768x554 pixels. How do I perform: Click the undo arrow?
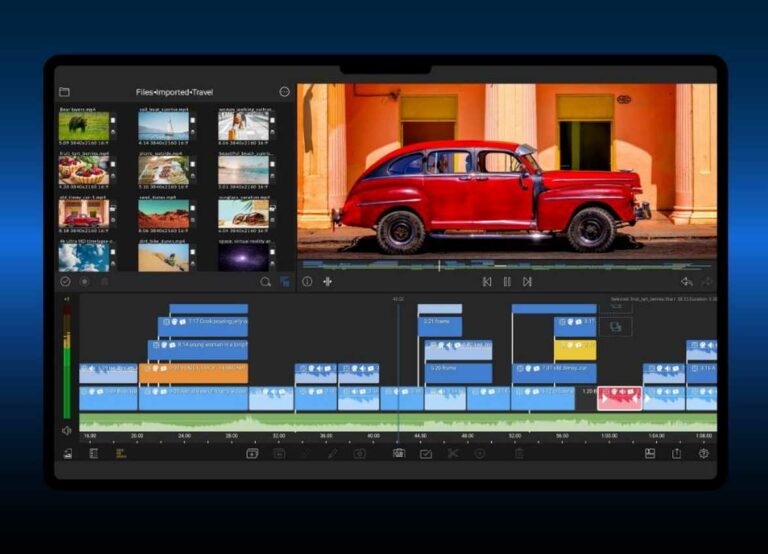(x=687, y=282)
